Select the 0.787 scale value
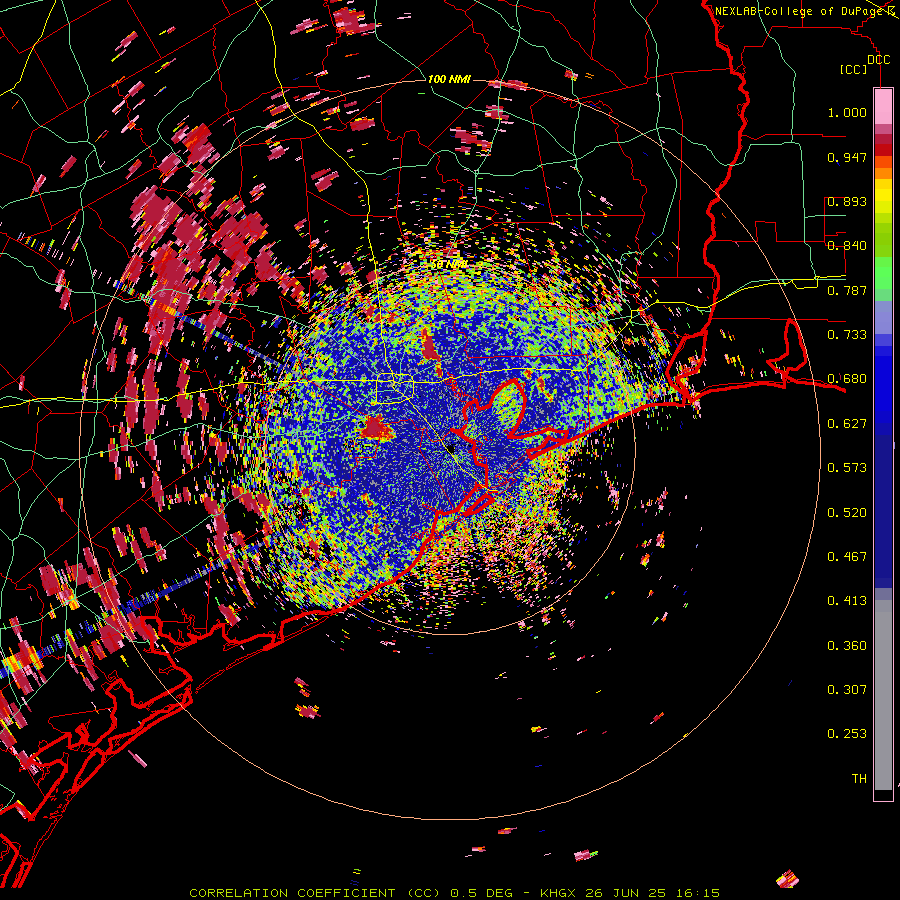 coord(847,290)
